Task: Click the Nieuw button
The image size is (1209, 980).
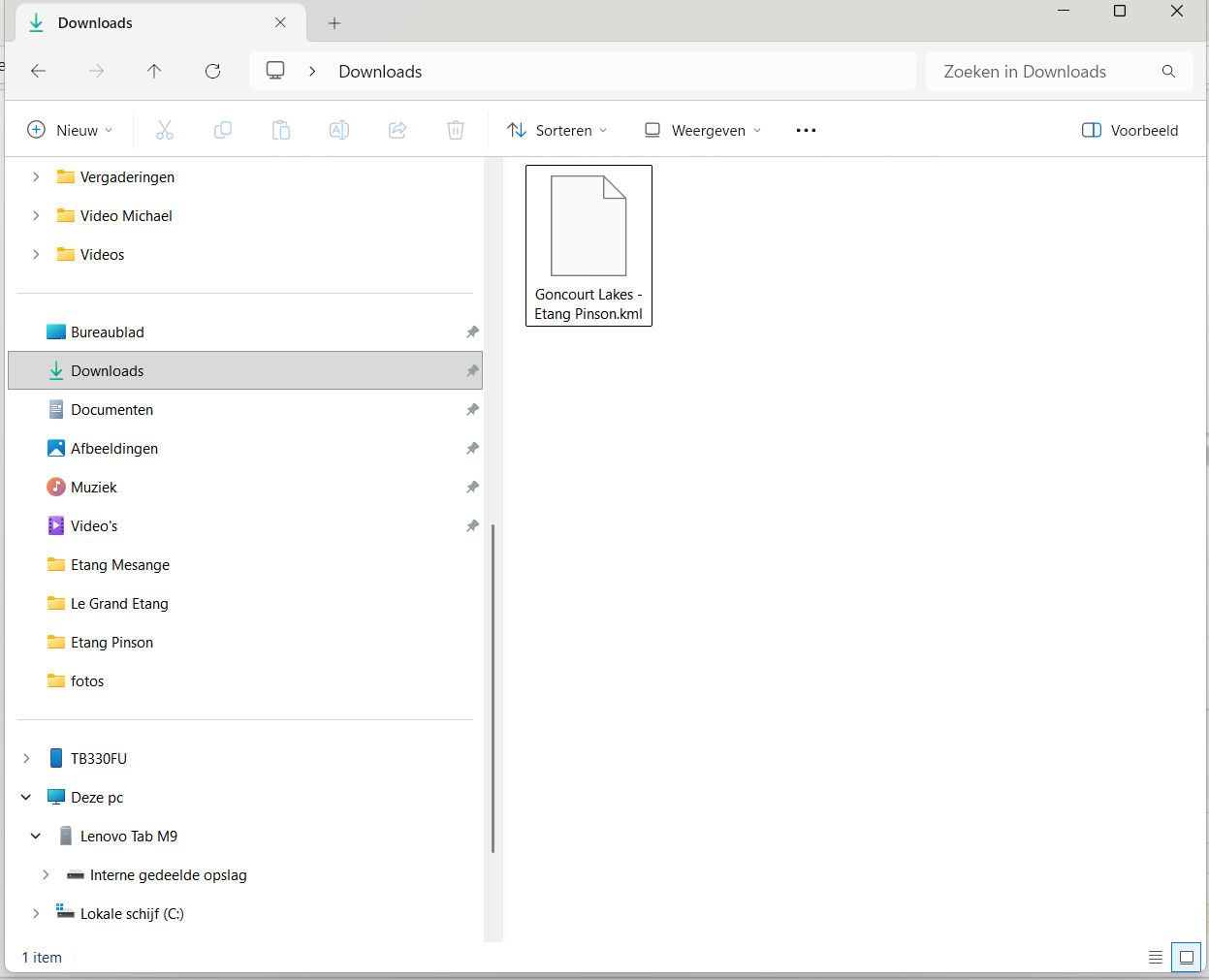Action: point(70,130)
